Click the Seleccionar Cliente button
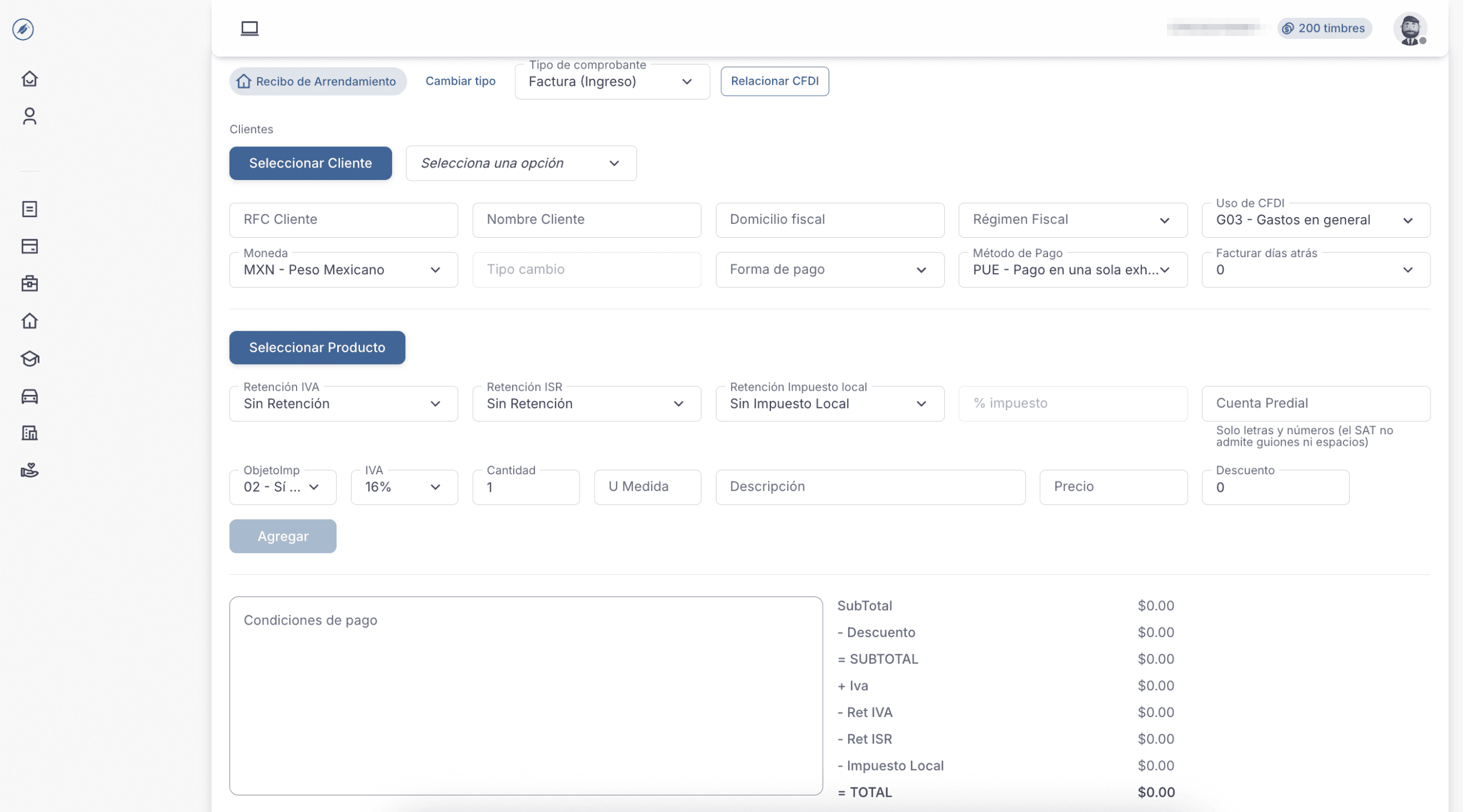Screen dimensions: 1463x812 pyautogui.click(x=310, y=163)
